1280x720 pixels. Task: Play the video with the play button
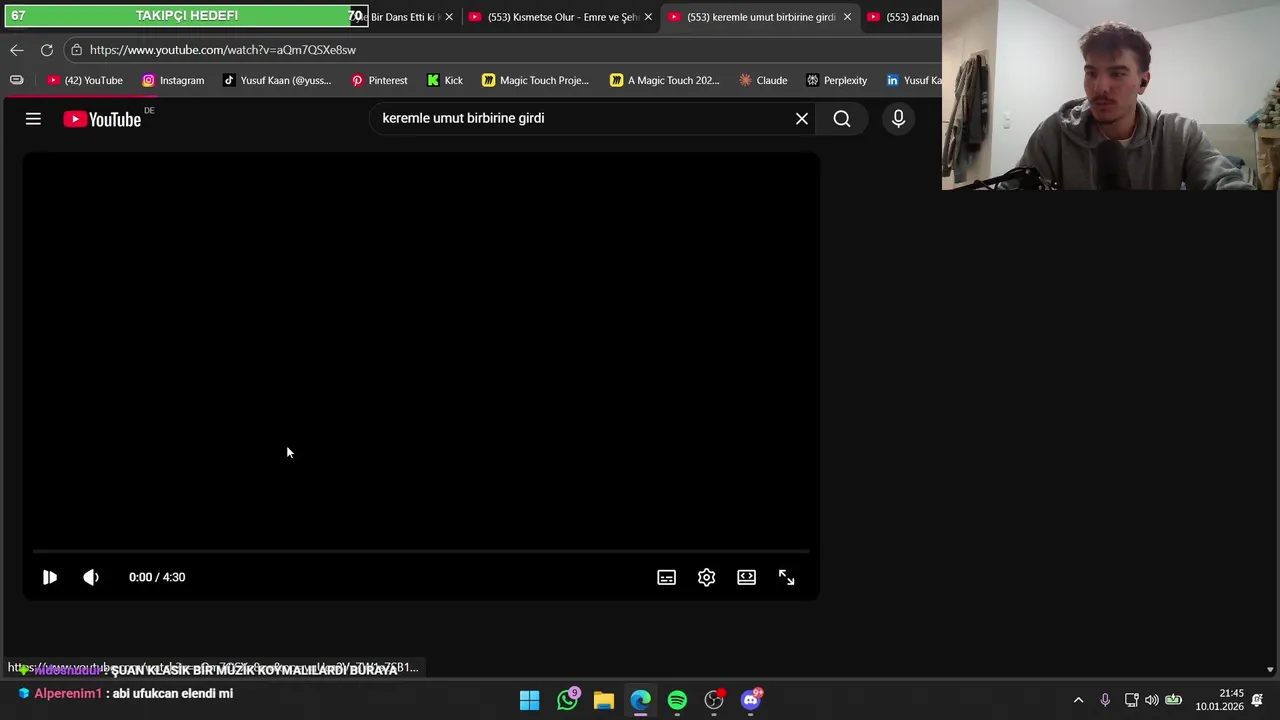tap(49, 577)
